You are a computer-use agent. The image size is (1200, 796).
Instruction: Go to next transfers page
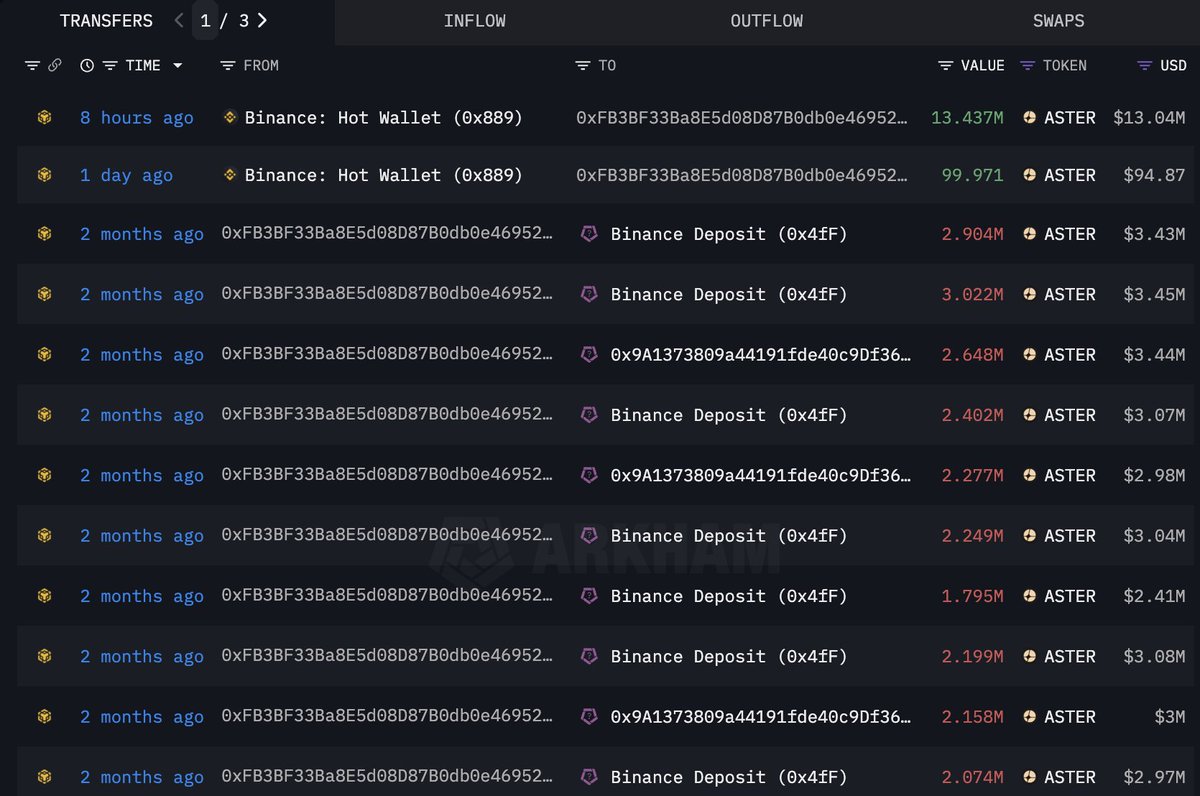point(263,21)
